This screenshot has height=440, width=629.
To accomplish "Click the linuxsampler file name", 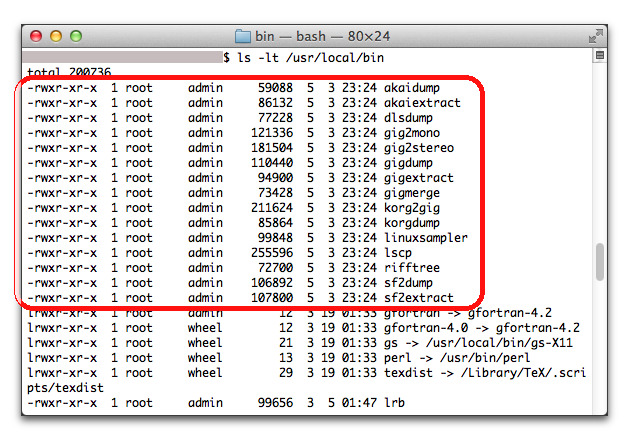I will [x=427, y=238].
